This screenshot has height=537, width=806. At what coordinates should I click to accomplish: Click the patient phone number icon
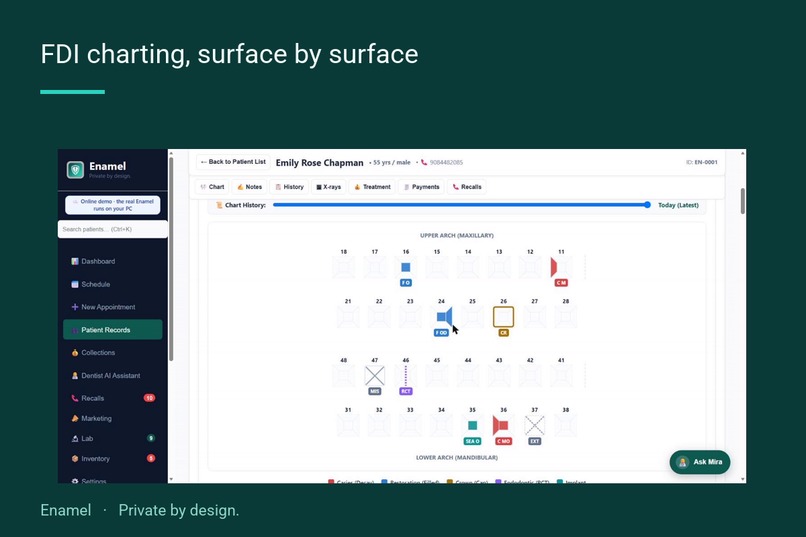[x=424, y=162]
